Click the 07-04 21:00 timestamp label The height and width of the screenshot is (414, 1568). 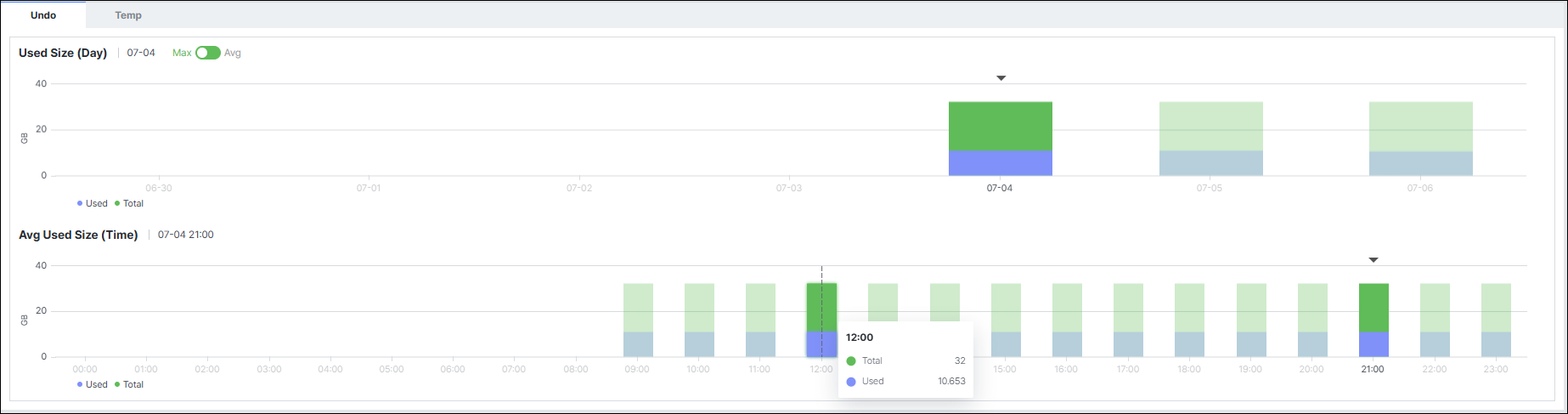[x=186, y=235]
